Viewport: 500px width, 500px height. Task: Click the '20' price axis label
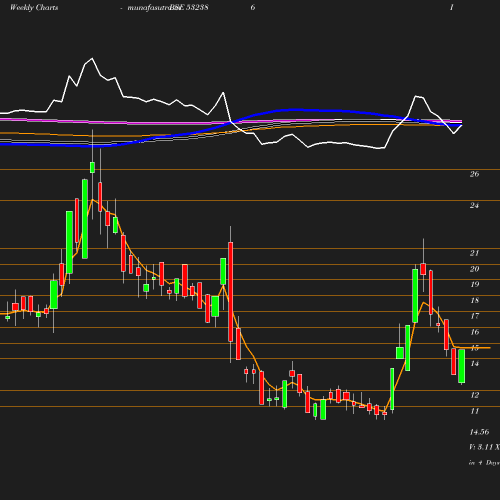click(474, 269)
